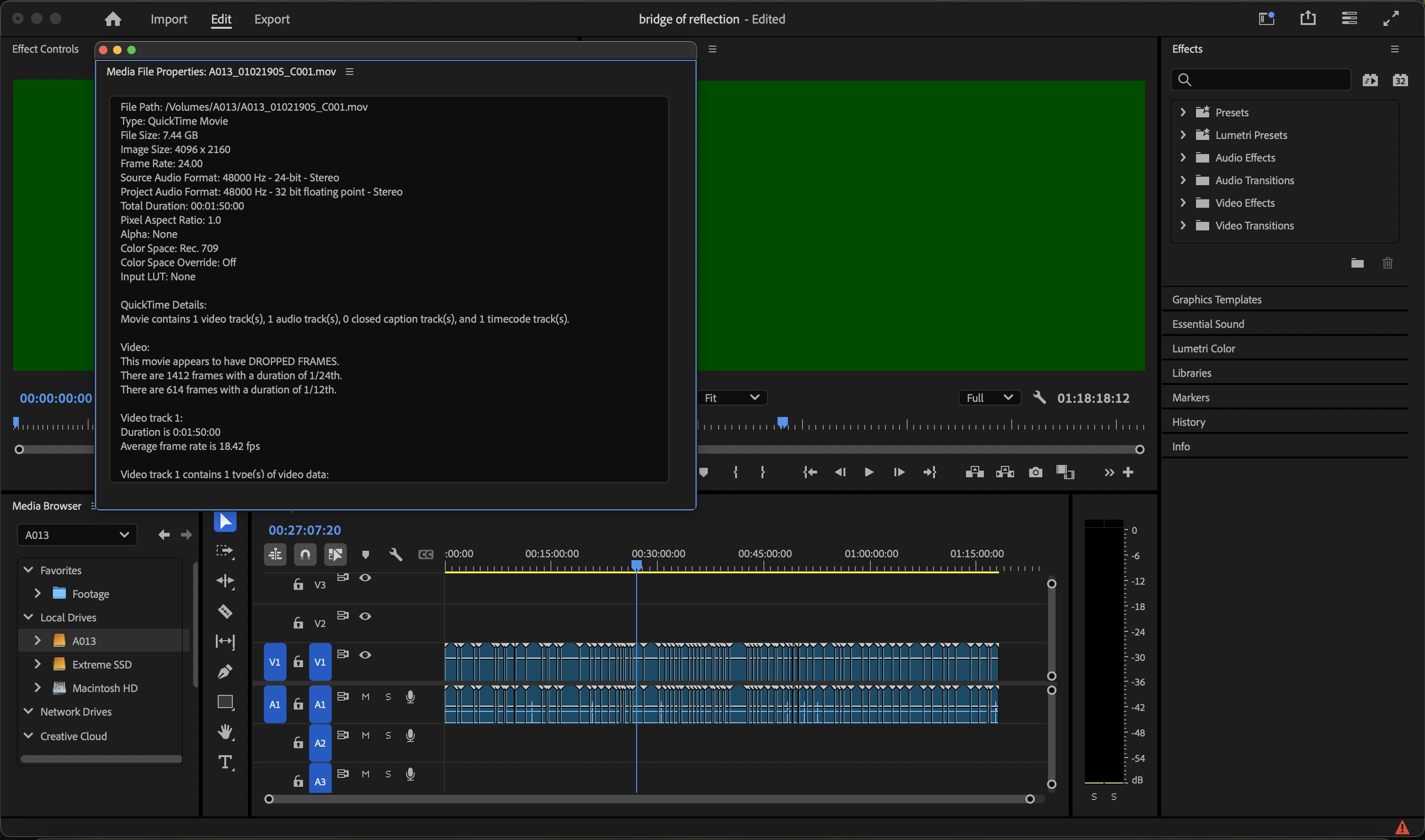Select the Rectangle tool
This screenshot has width=1425, height=840.
[x=225, y=702]
